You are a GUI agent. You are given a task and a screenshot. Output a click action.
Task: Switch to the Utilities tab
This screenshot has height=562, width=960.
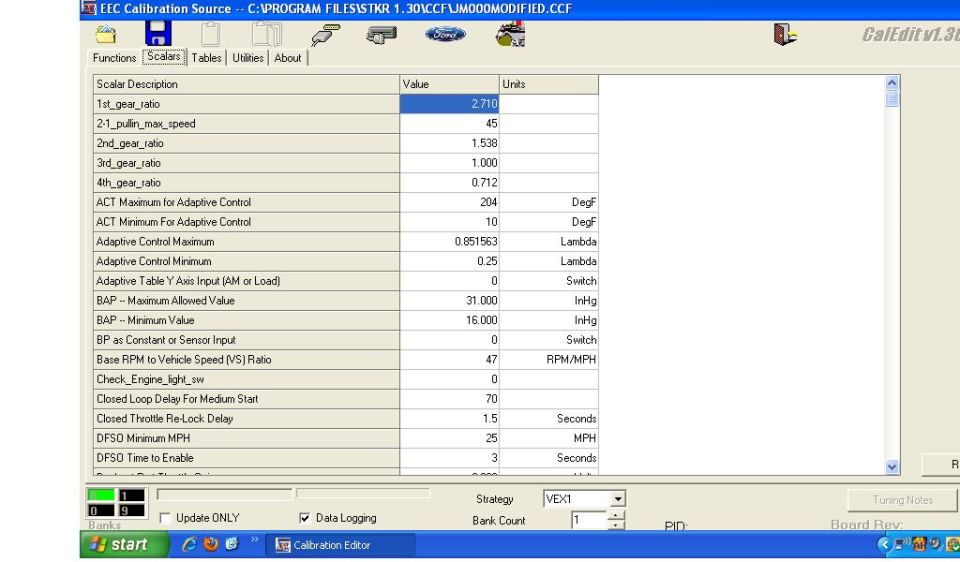click(x=248, y=58)
